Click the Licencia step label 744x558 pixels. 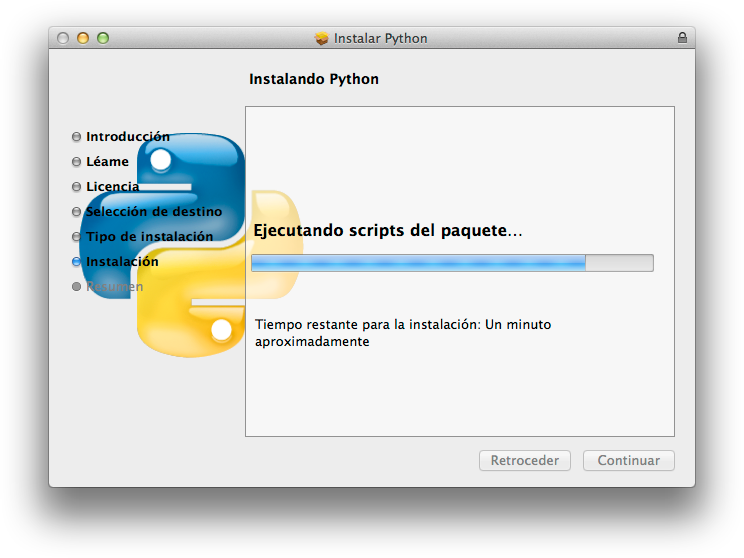(112, 186)
